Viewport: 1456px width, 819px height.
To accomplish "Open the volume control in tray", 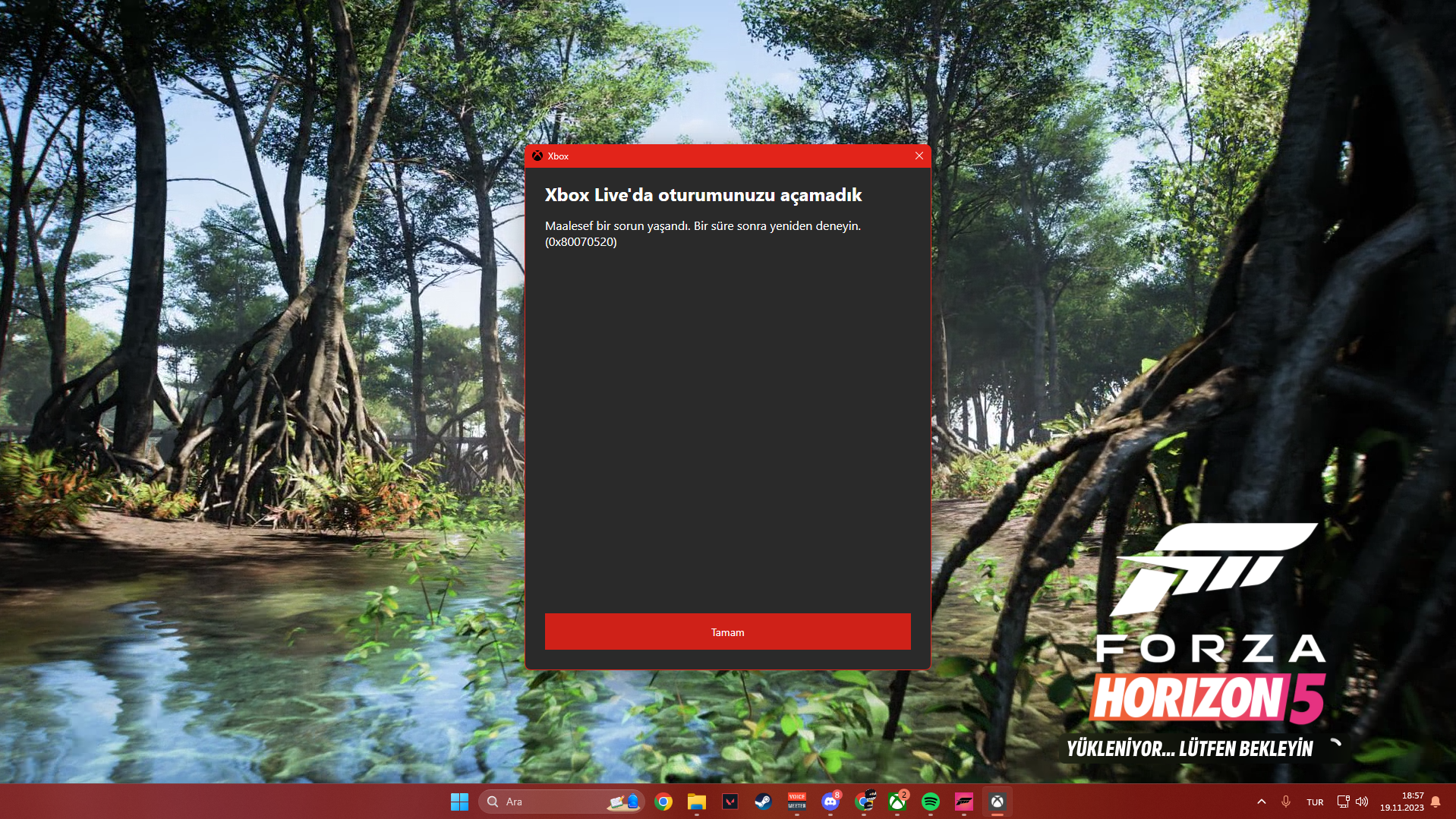I will pos(1362,802).
